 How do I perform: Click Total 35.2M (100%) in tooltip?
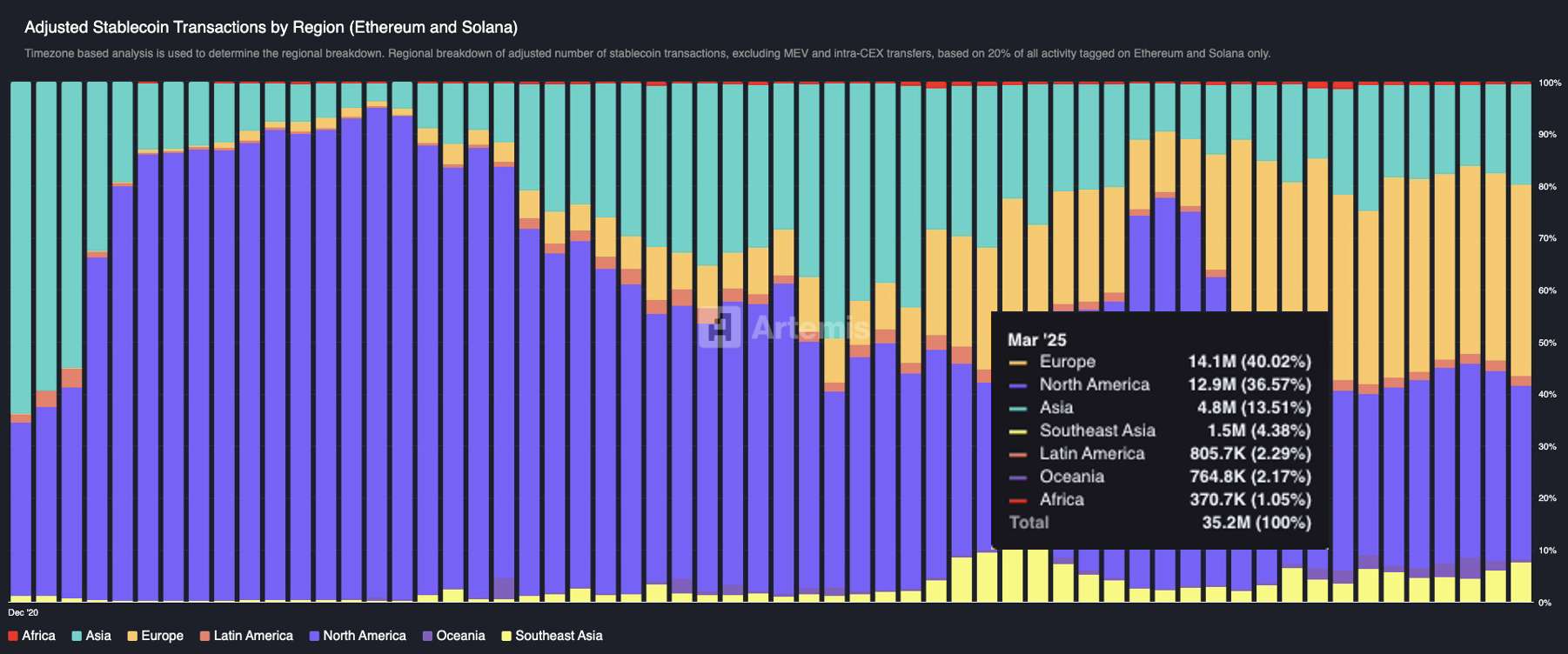[1160, 523]
